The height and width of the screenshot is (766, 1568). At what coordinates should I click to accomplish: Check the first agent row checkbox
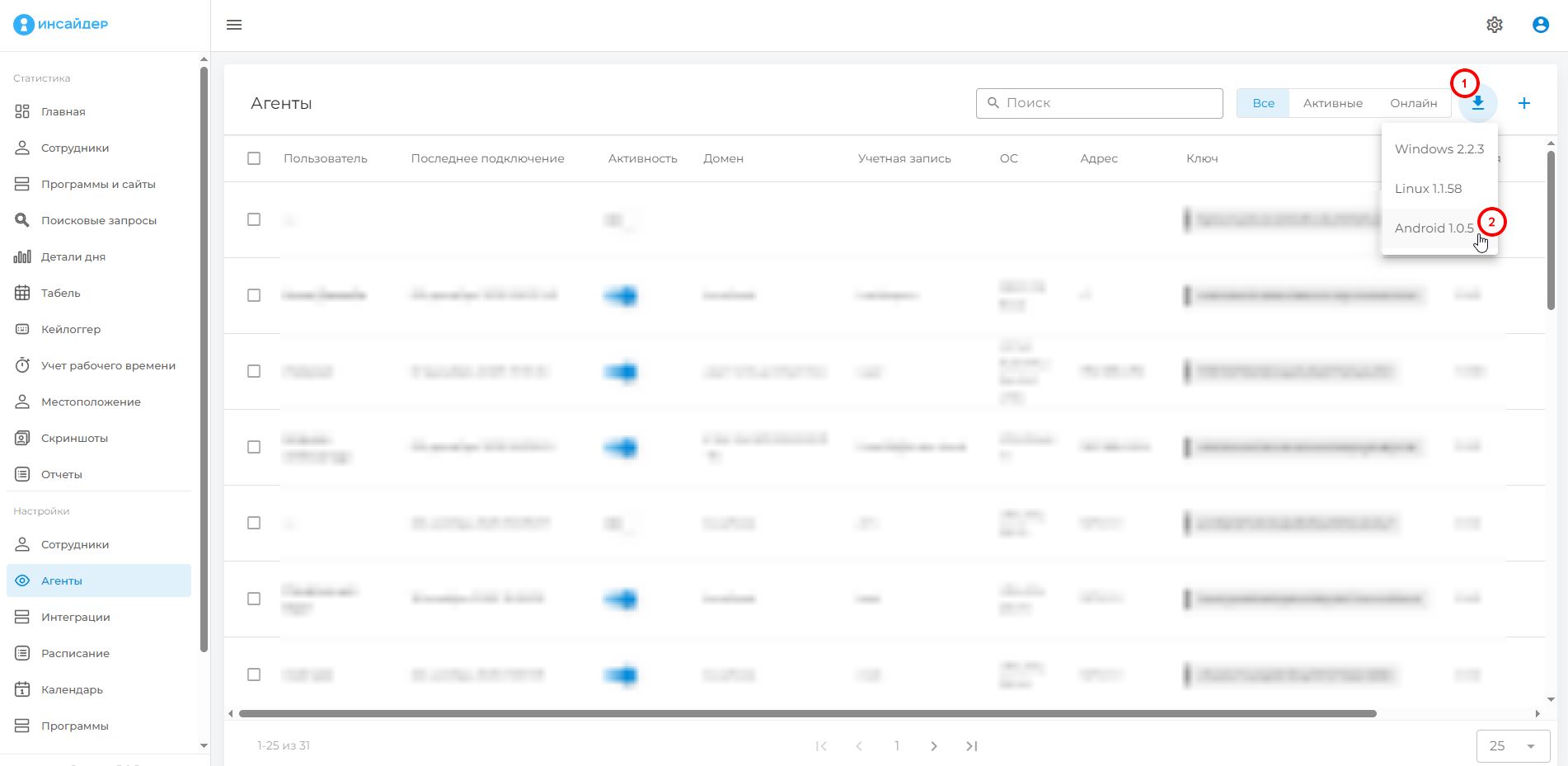[254, 219]
